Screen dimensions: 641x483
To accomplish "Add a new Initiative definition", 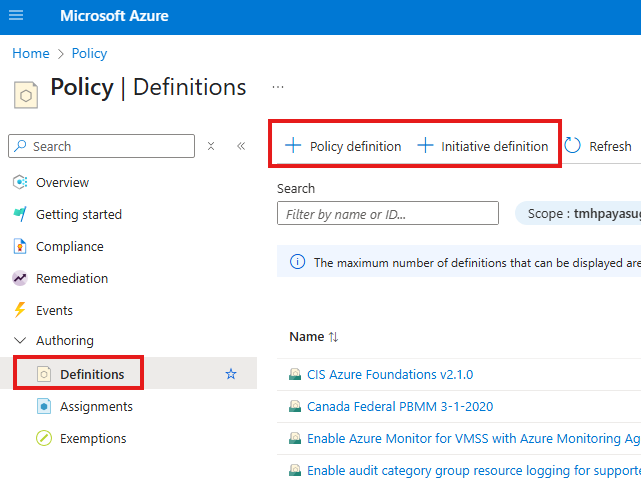I will [x=482, y=146].
